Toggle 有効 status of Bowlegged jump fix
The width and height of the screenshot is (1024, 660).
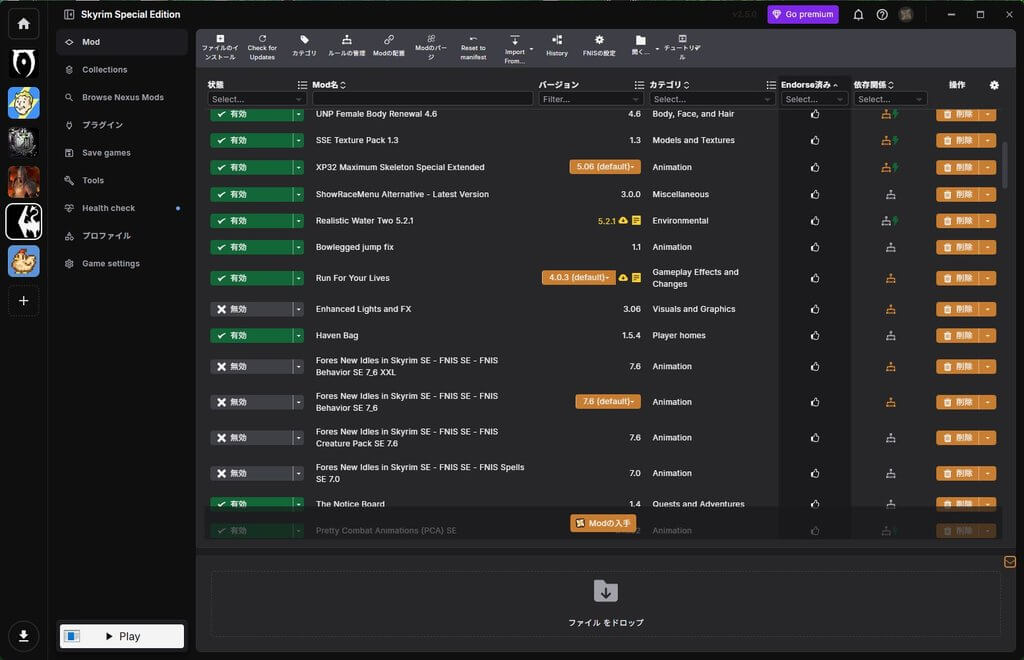251,247
